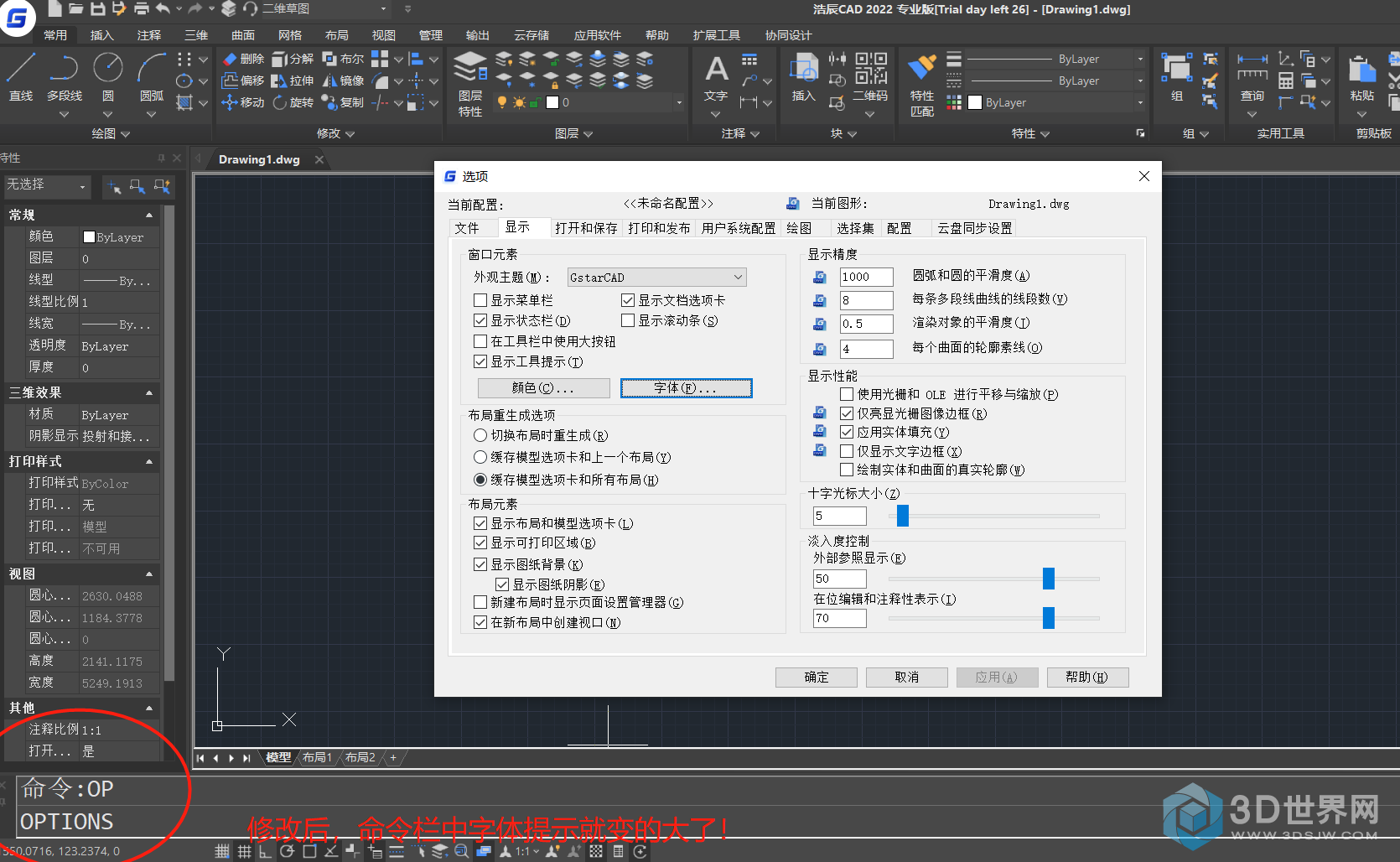The image size is (1400, 862).
Task: Open 图层特性 layer properties manager
Action: pos(470,84)
